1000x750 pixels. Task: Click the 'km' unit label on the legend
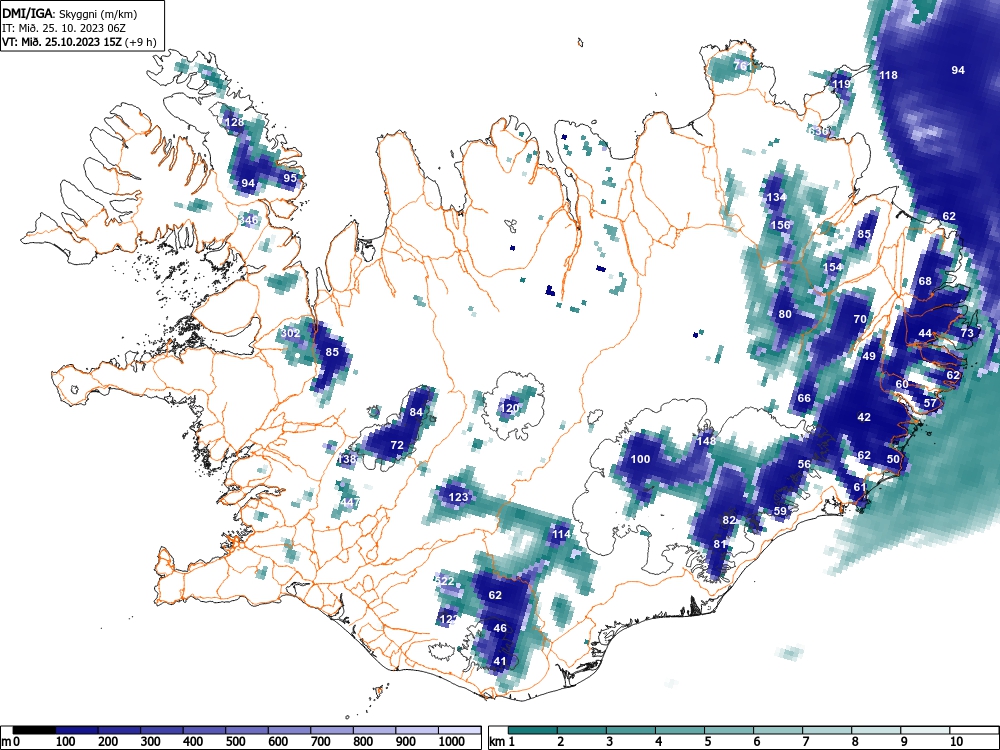point(497,742)
